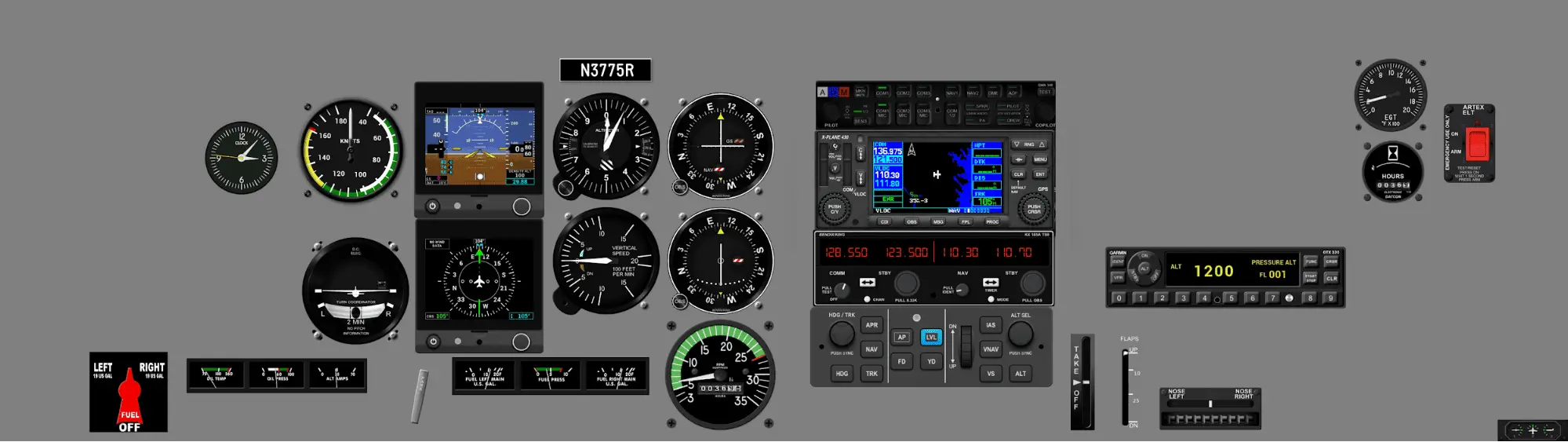Enable the FD flight director button
Image resolution: width=1568 pixels, height=442 pixels.
point(901,362)
